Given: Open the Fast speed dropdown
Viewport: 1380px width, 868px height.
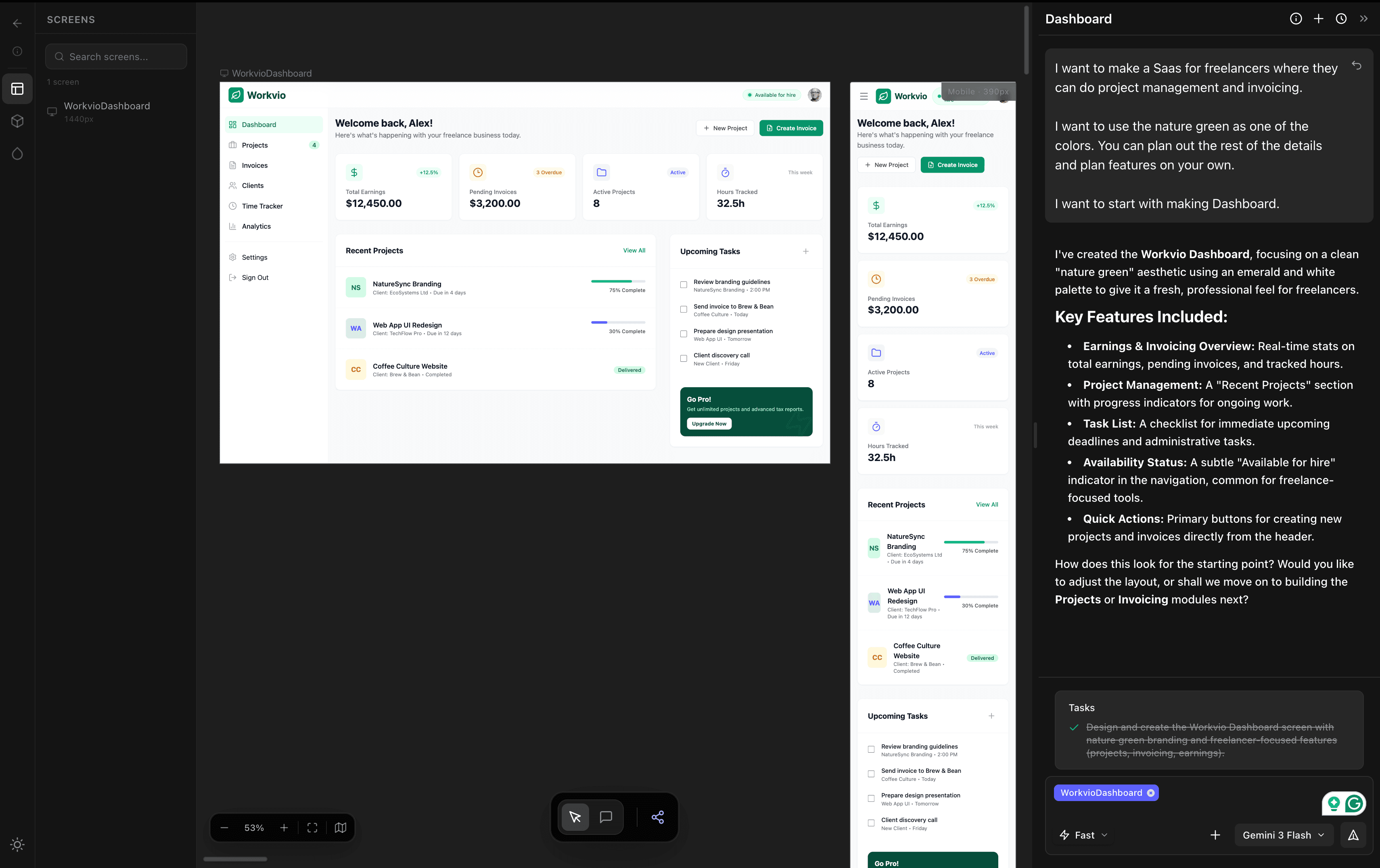Looking at the screenshot, I should (1084, 835).
